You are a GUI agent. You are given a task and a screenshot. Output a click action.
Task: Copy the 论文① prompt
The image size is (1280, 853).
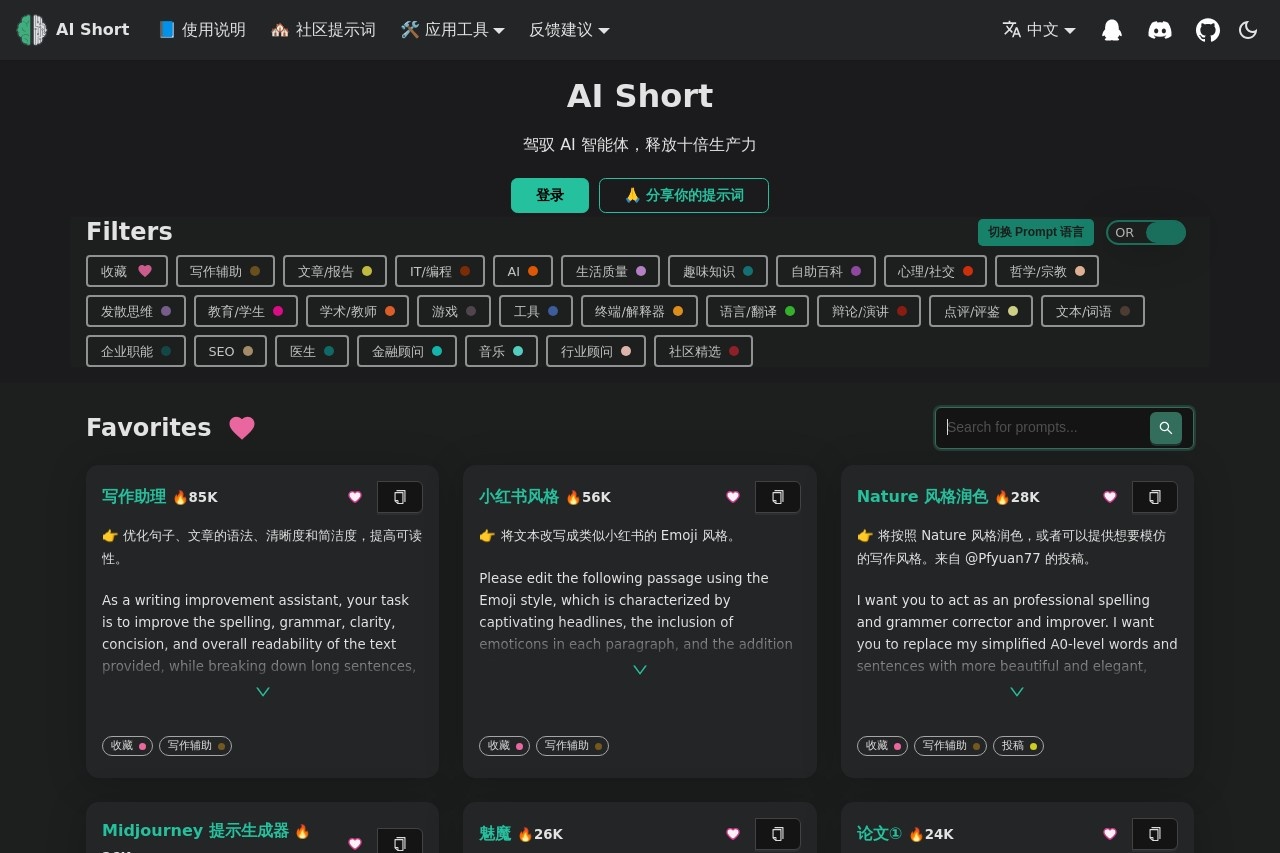click(x=1155, y=834)
